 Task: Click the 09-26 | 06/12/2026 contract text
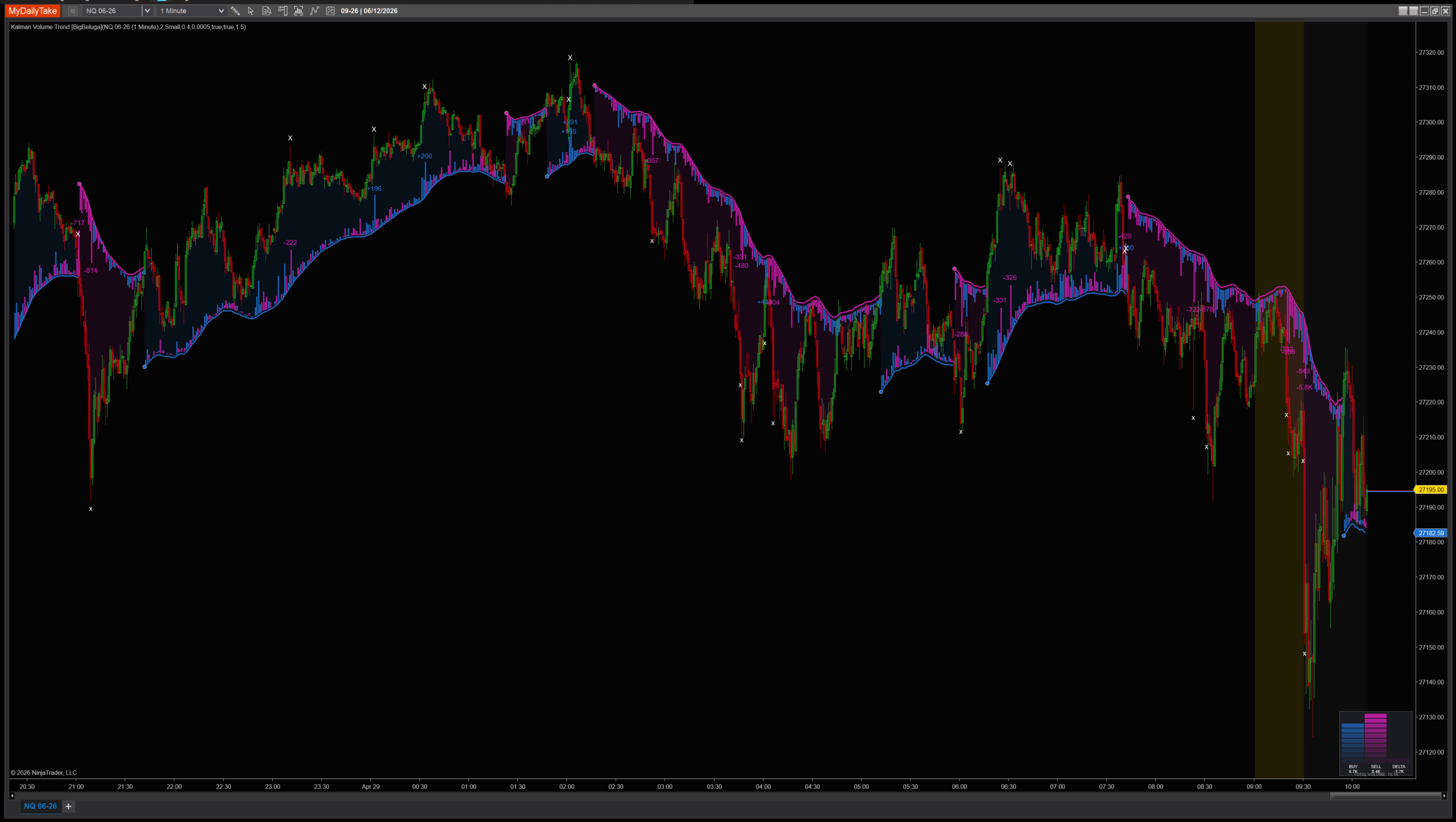tap(369, 11)
